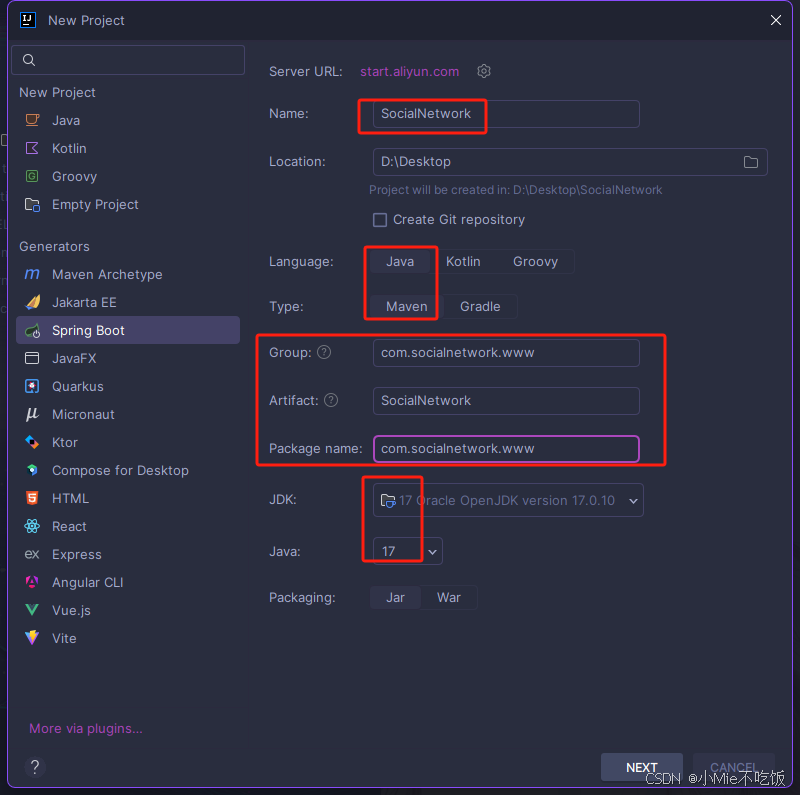Click the Groovy icon in sidebar

(32, 176)
